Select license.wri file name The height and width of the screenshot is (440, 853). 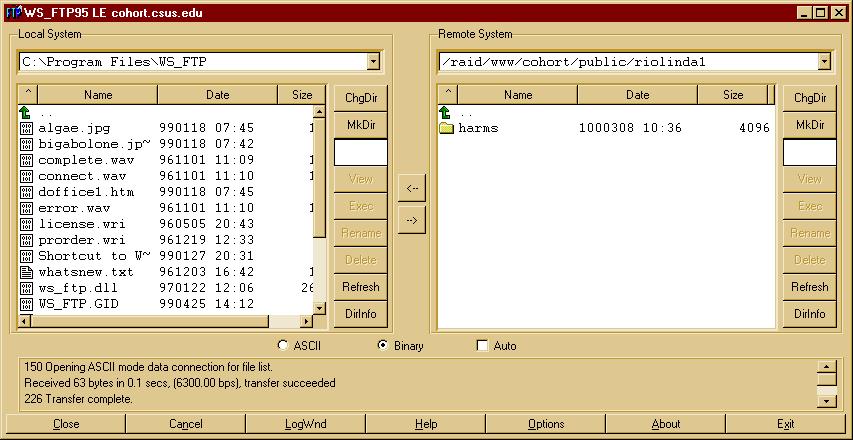[x=82, y=224]
